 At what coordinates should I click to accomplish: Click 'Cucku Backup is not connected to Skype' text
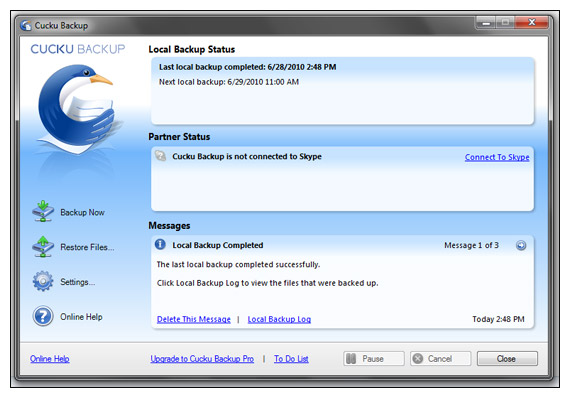[x=247, y=156]
